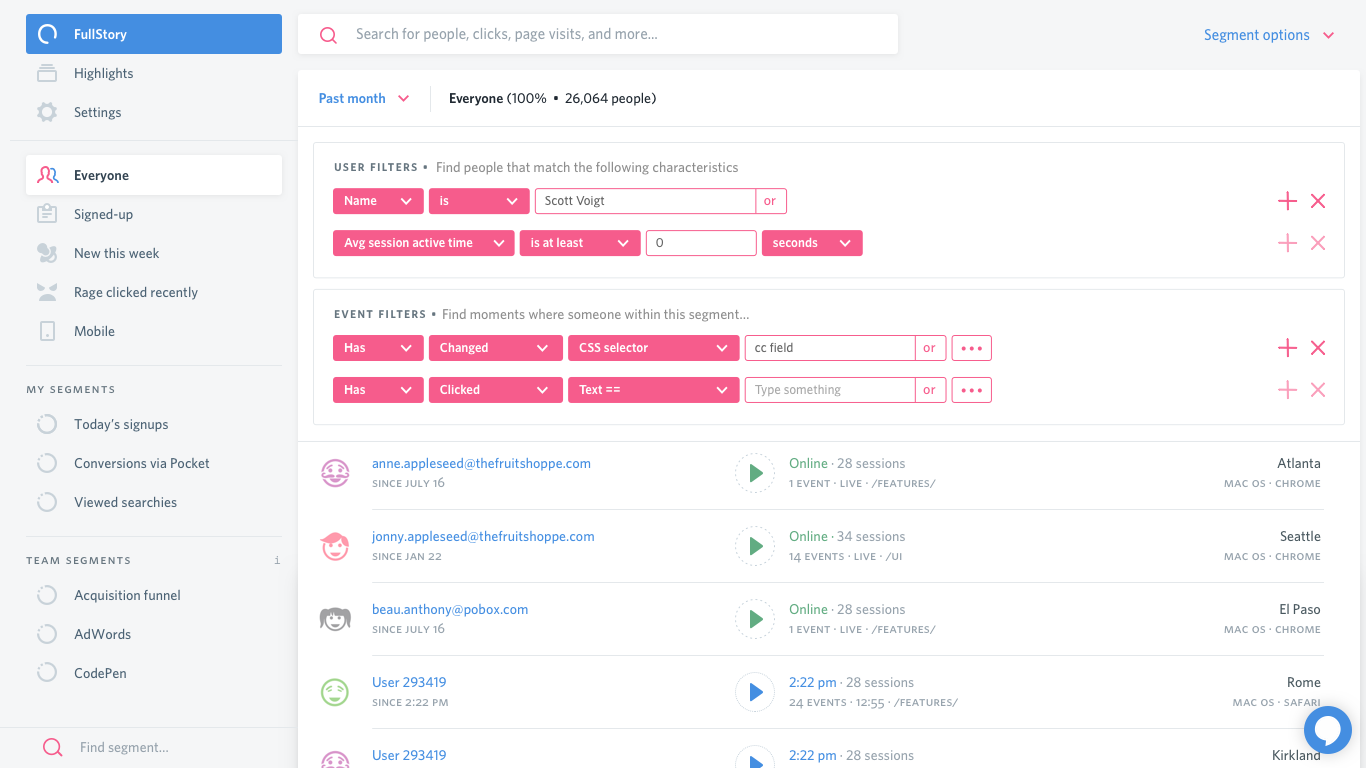The width and height of the screenshot is (1366, 768).
Task: Toggle 'or' next to cc field input
Action: (x=929, y=348)
